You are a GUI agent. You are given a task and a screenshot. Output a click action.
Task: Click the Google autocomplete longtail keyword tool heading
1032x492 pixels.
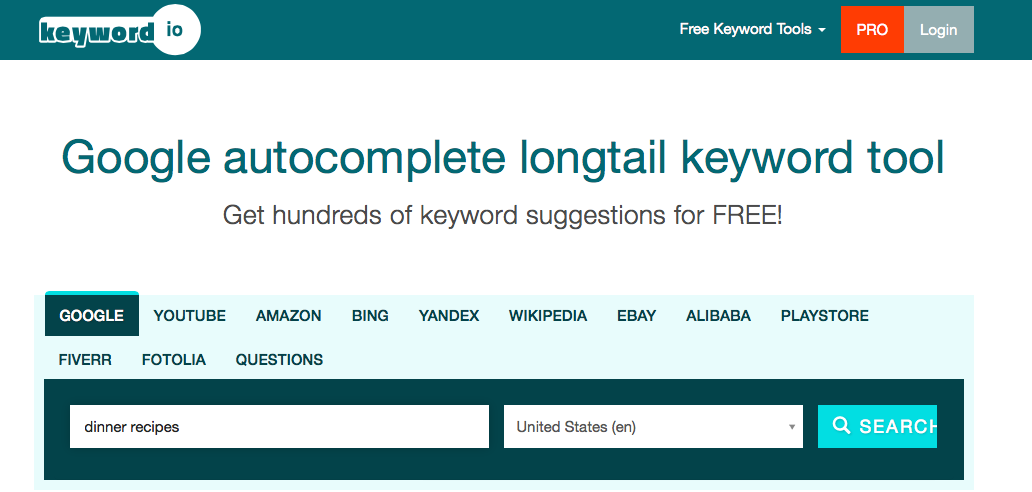(x=503, y=159)
